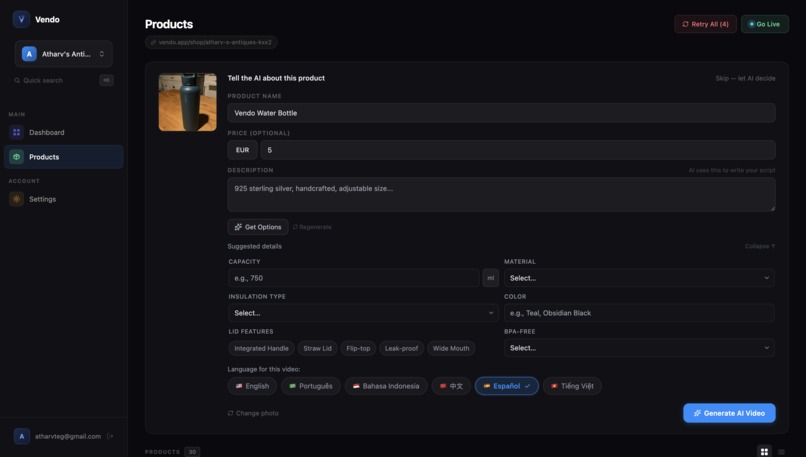
Task: Click the Dashboard grid icon
Action: (16, 132)
